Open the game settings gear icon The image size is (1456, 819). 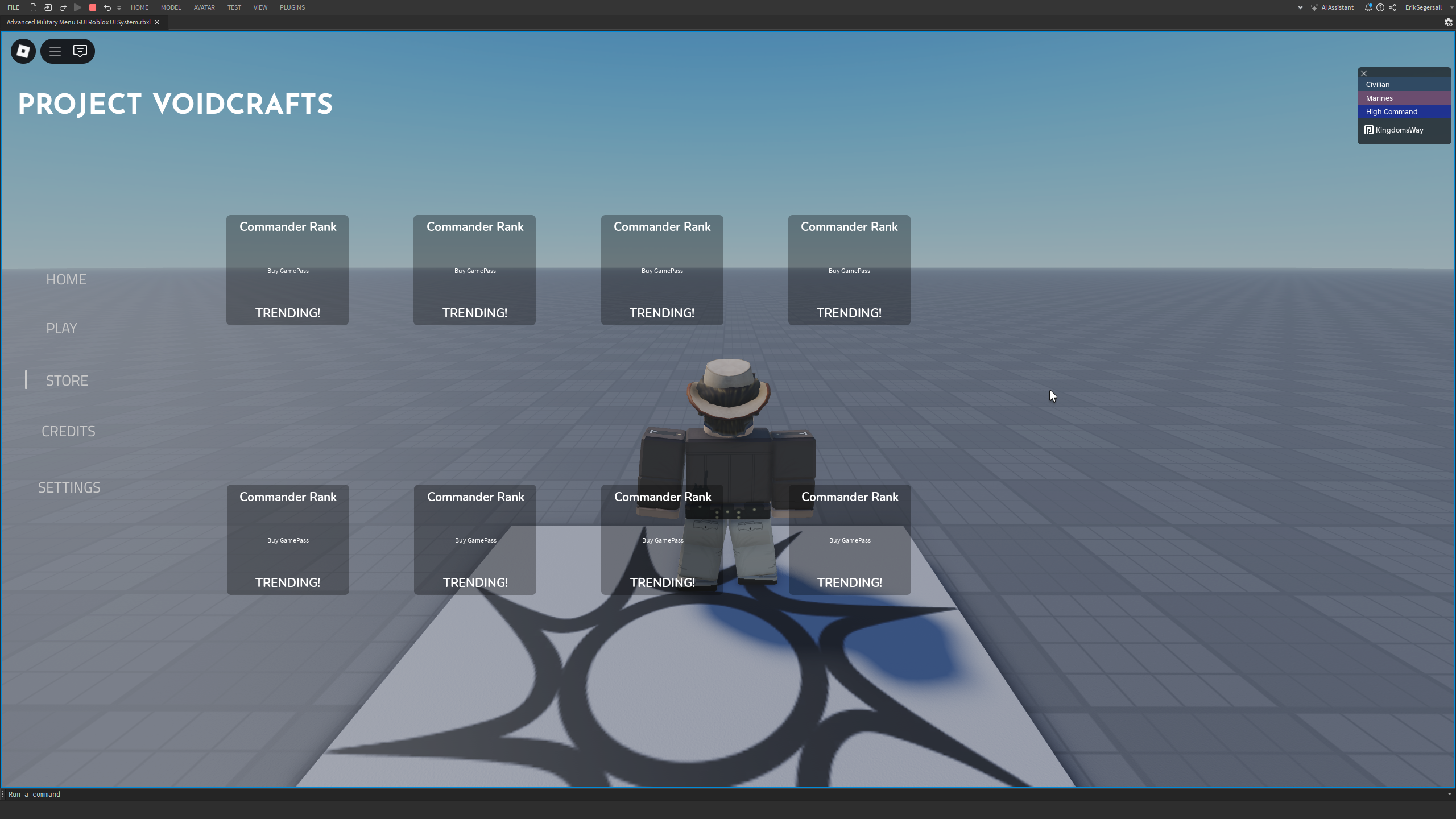click(x=1447, y=22)
